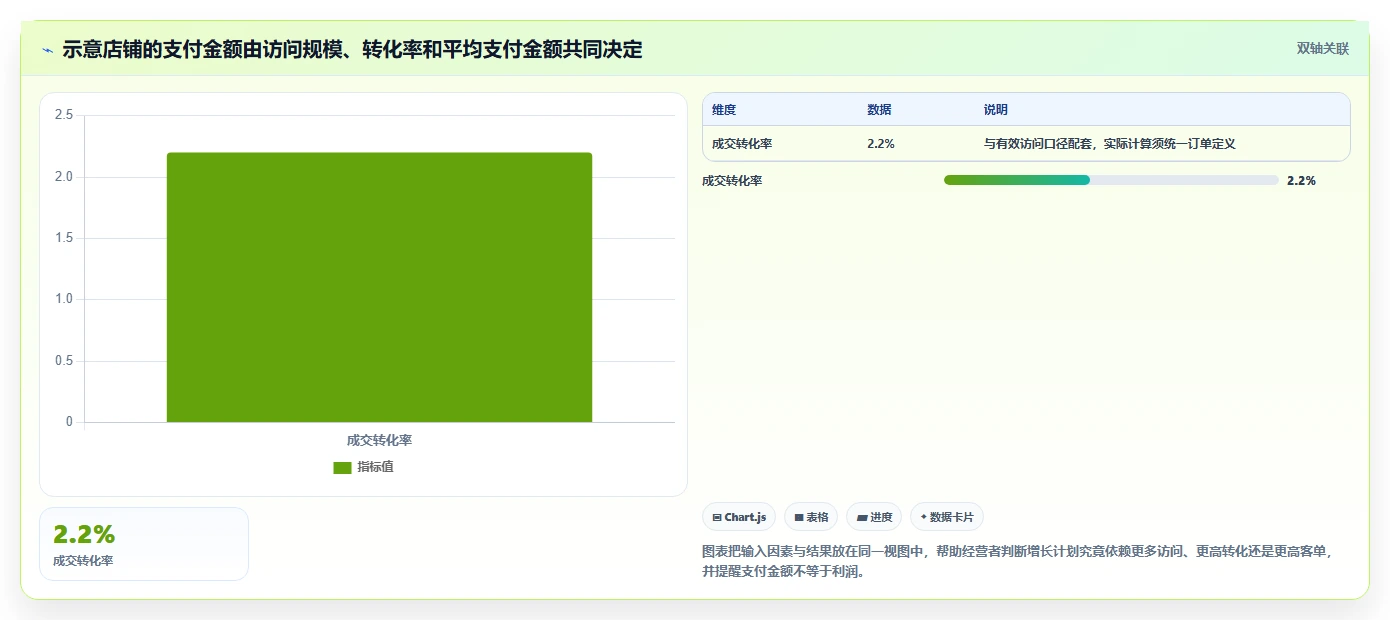Click the 说明 column header
The height and width of the screenshot is (620, 1390).
pos(996,110)
